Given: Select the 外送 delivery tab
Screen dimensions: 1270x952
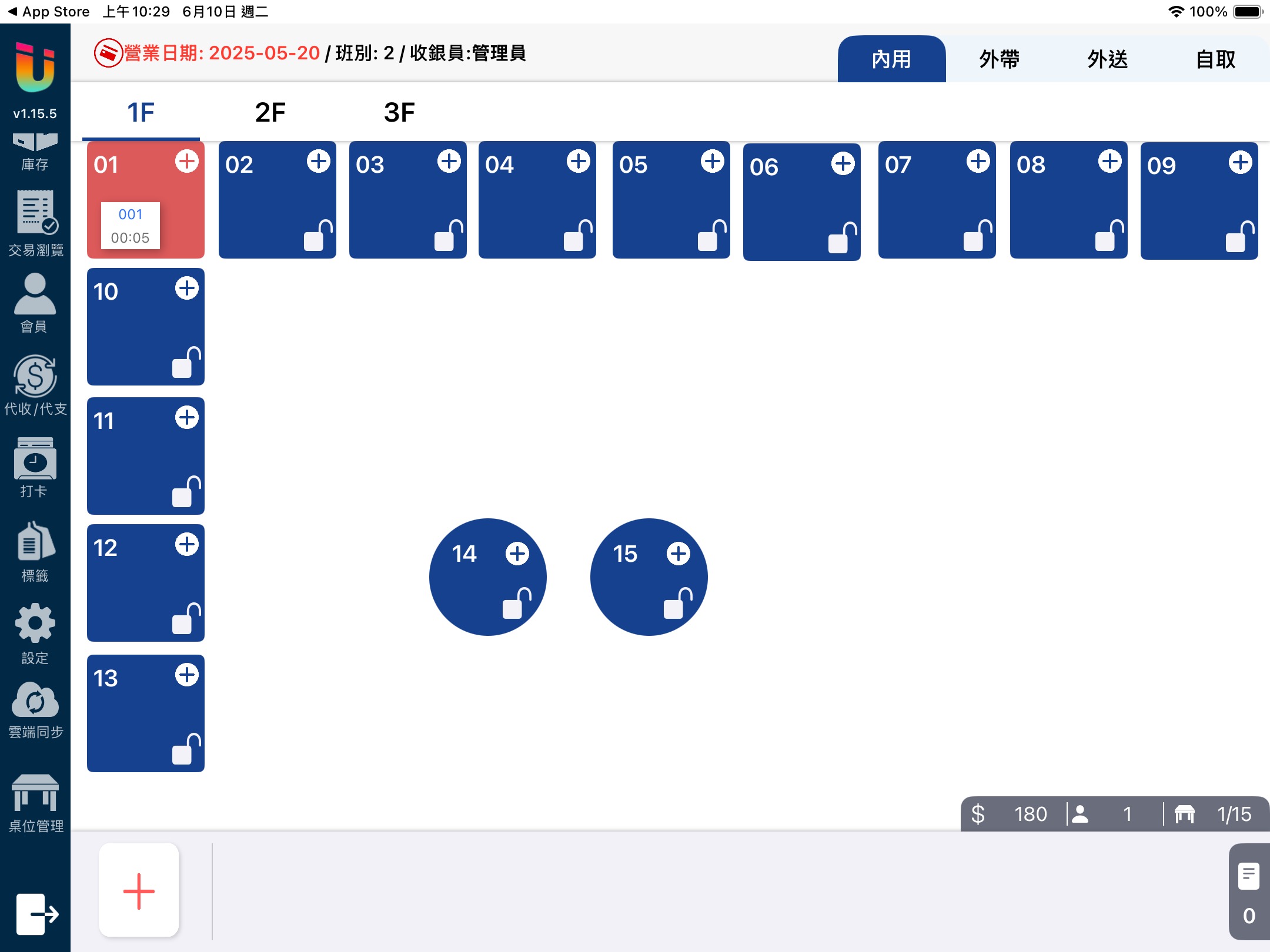Looking at the screenshot, I should (x=1107, y=59).
